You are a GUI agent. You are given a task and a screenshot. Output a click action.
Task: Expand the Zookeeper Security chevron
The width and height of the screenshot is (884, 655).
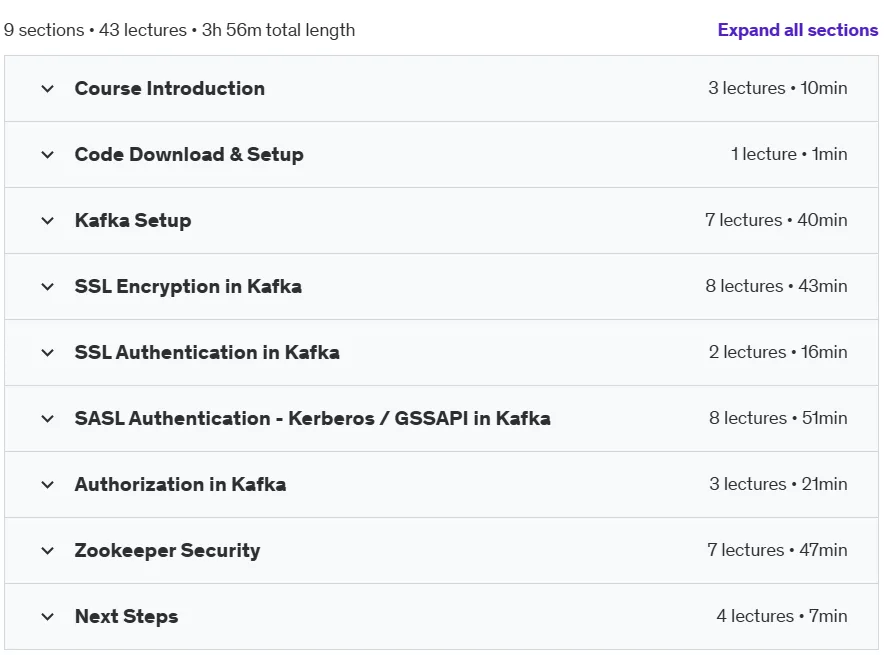point(48,551)
